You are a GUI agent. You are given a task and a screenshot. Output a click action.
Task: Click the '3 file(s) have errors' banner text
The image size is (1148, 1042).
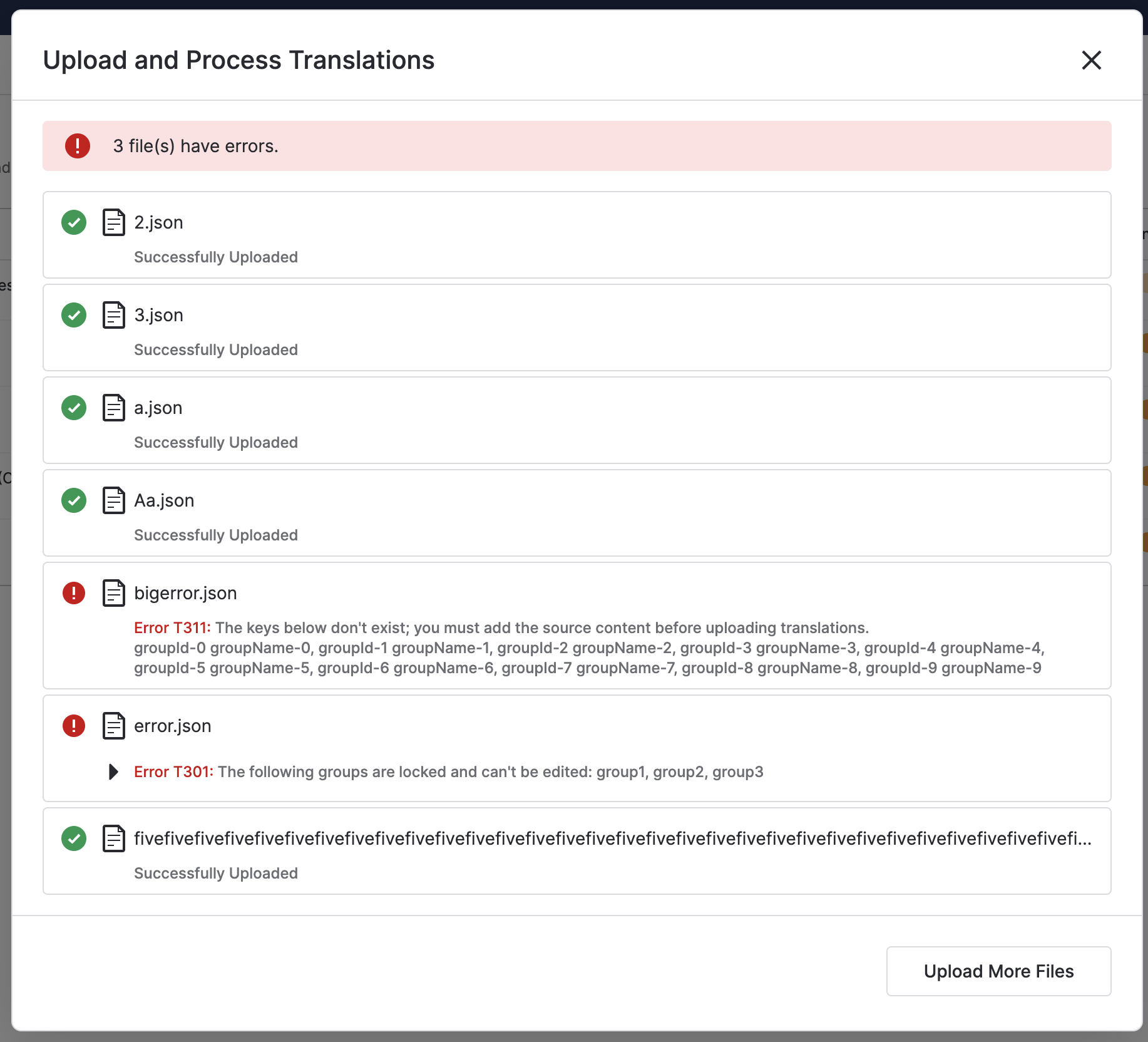pos(195,146)
